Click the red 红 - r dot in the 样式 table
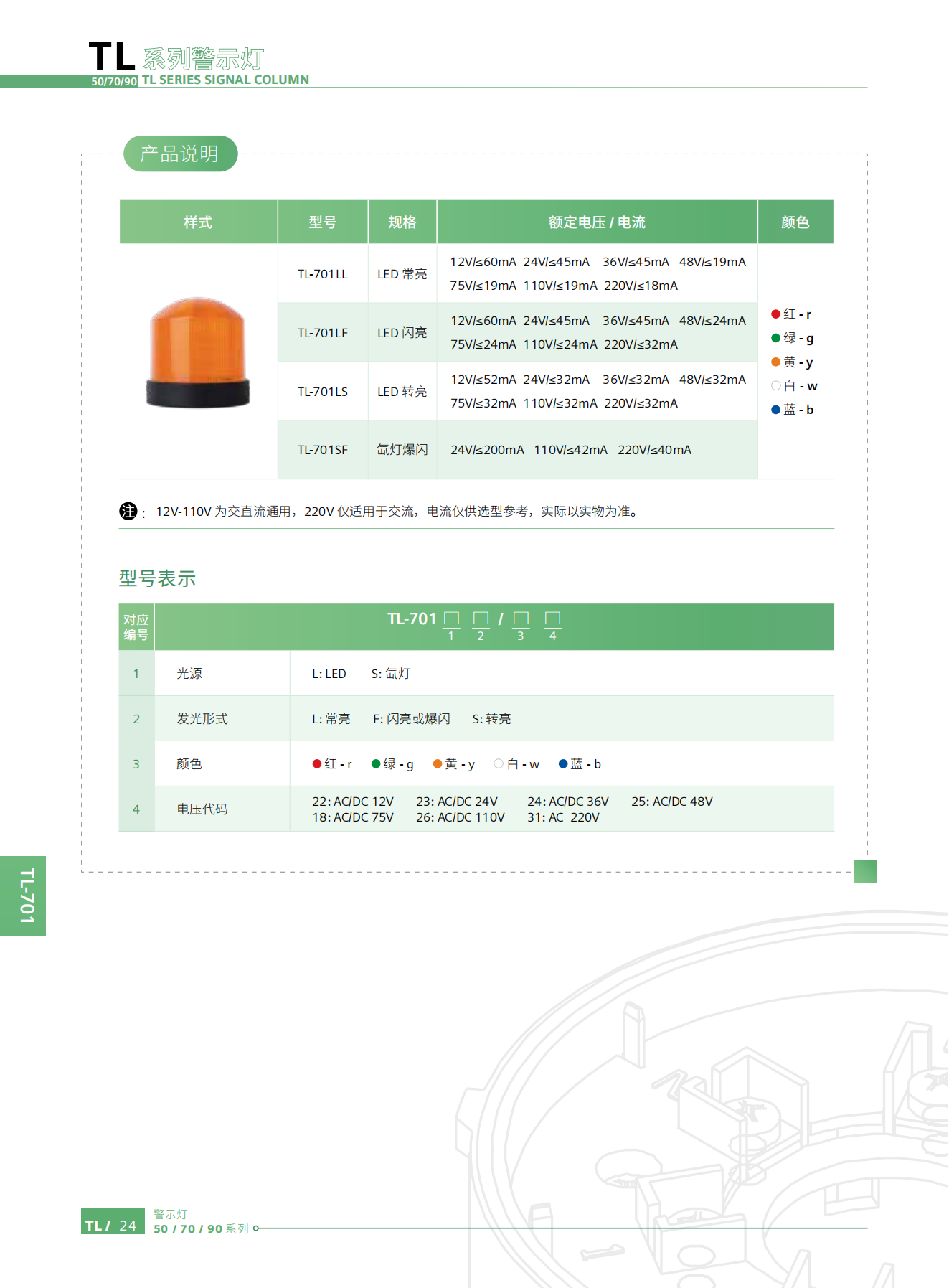The image size is (949, 1288). coord(775,314)
